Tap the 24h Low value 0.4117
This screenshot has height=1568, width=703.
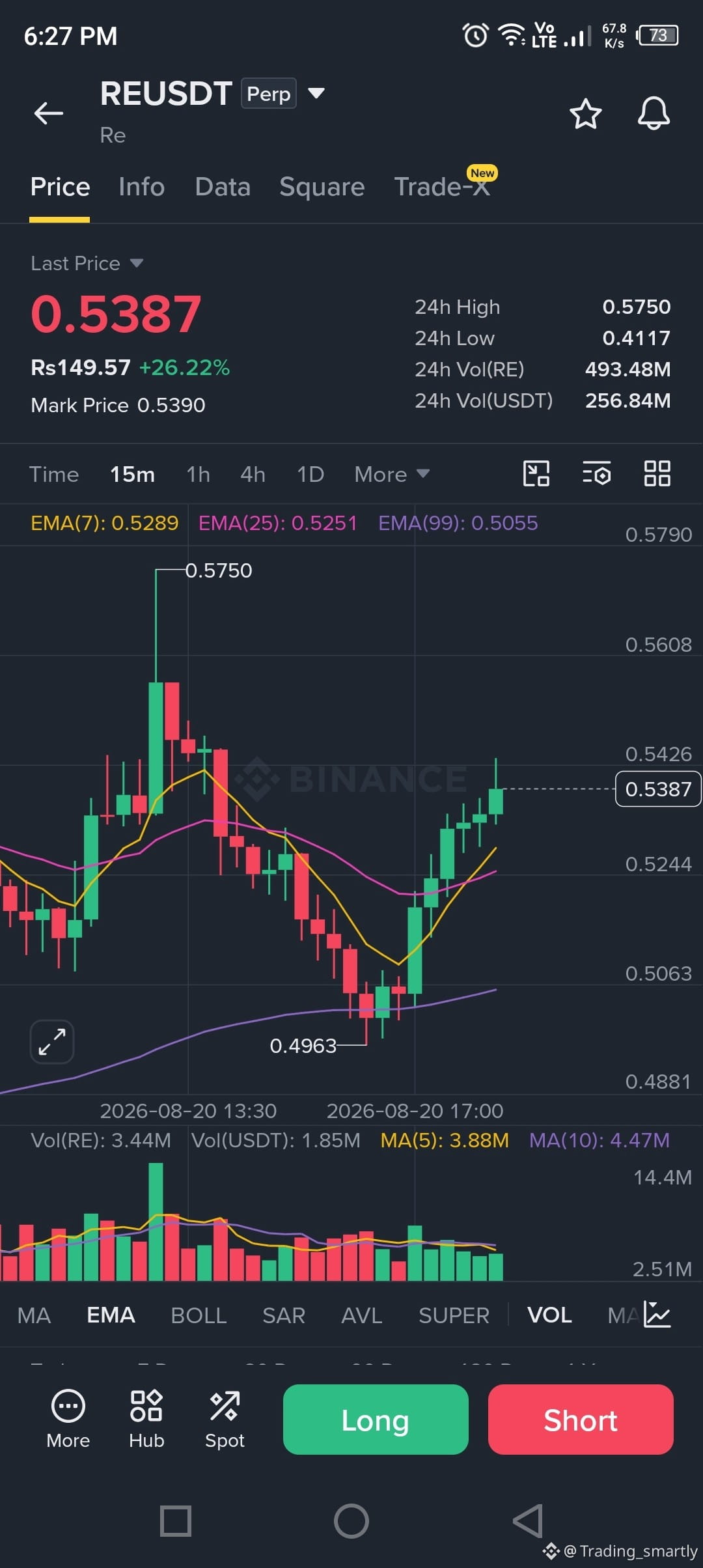(636, 338)
